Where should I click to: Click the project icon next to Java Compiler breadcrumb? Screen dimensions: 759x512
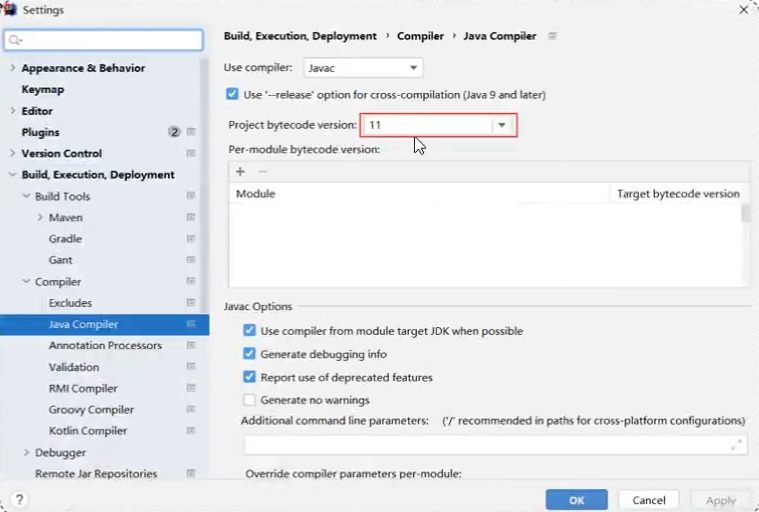tap(552, 36)
